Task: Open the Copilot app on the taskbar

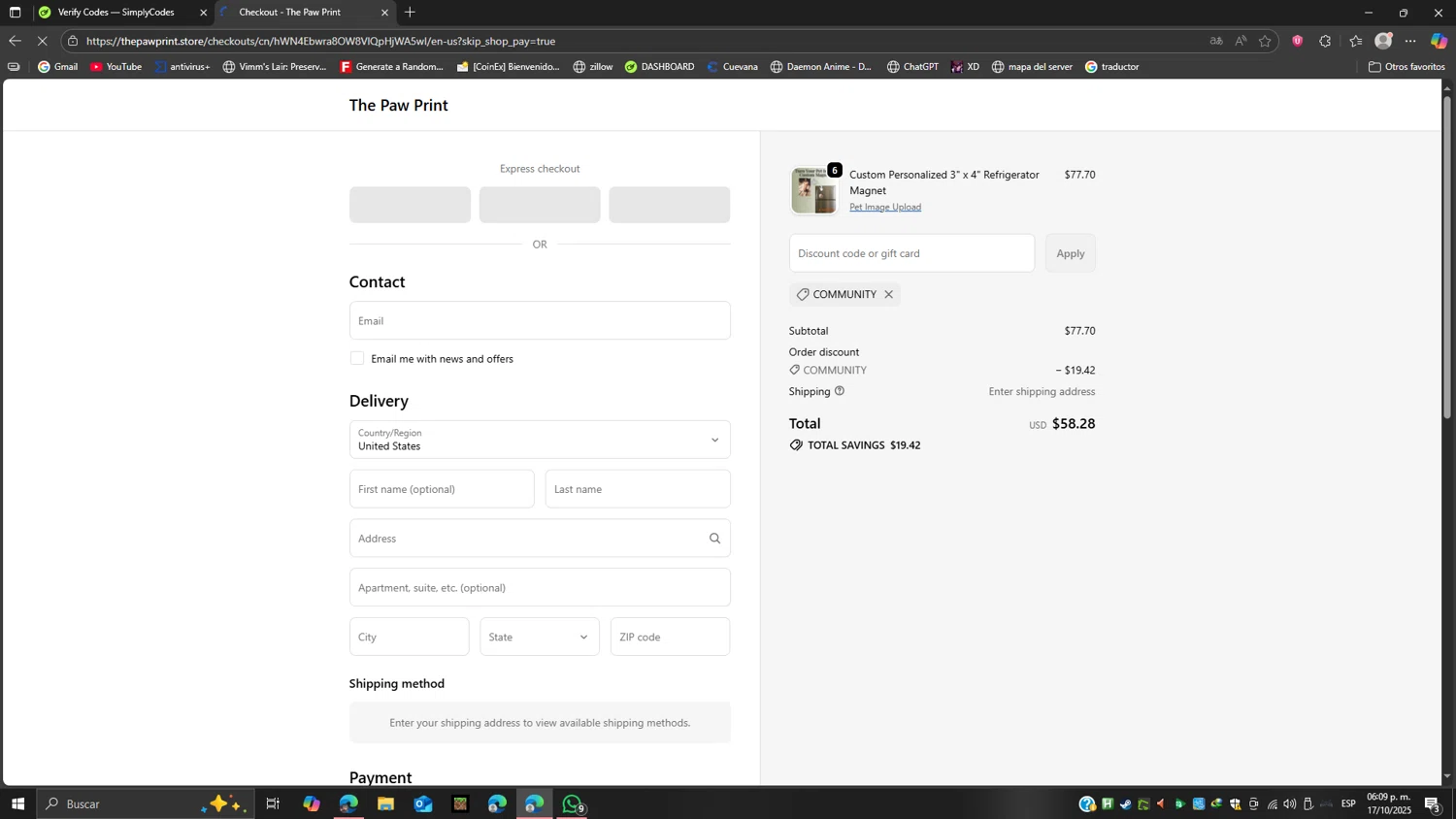Action: coord(311,803)
